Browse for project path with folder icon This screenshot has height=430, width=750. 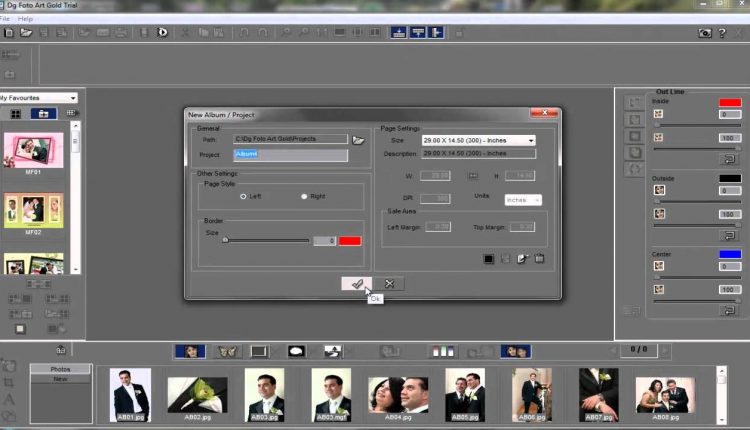[x=359, y=140]
